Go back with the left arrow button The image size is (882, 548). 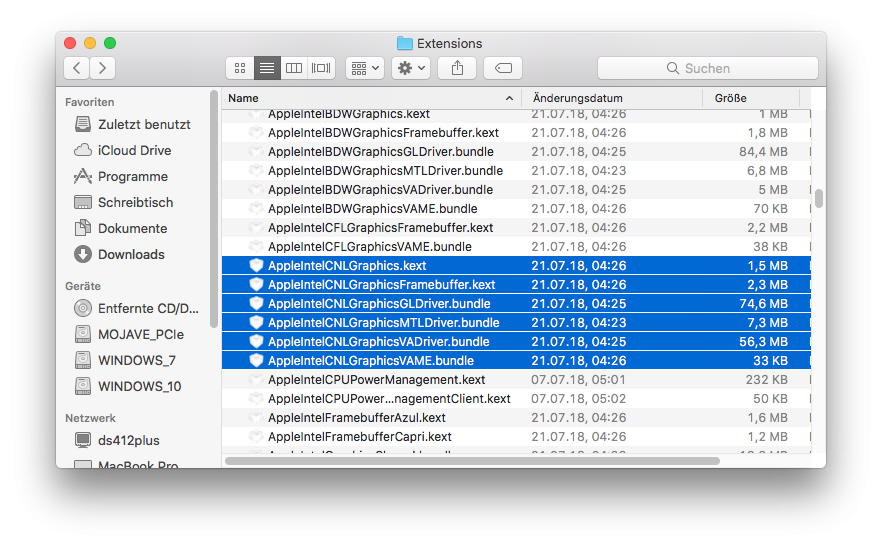click(x=76, y=68)
